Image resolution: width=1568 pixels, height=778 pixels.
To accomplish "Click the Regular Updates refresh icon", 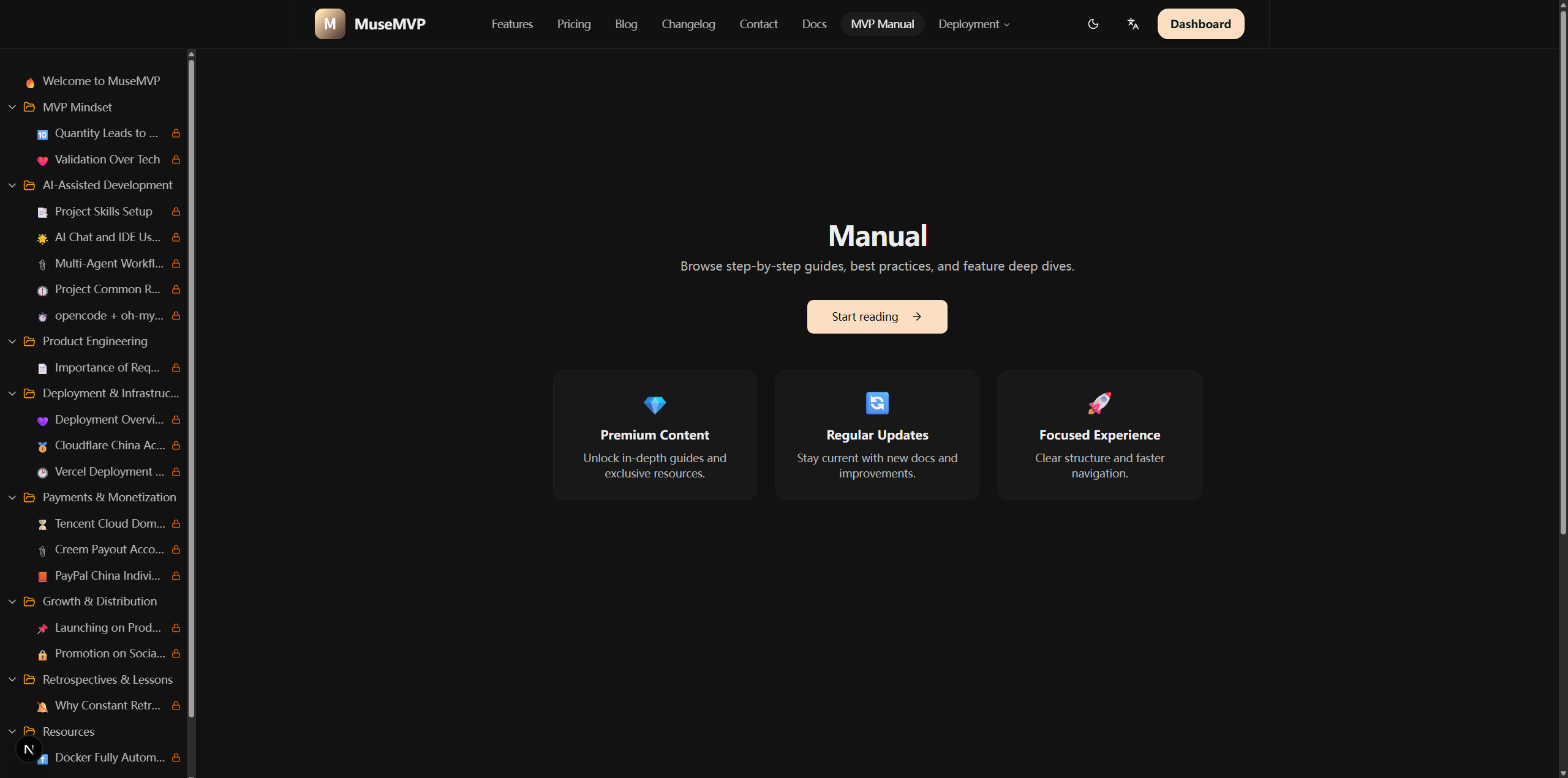I will [x=876, y=403].
